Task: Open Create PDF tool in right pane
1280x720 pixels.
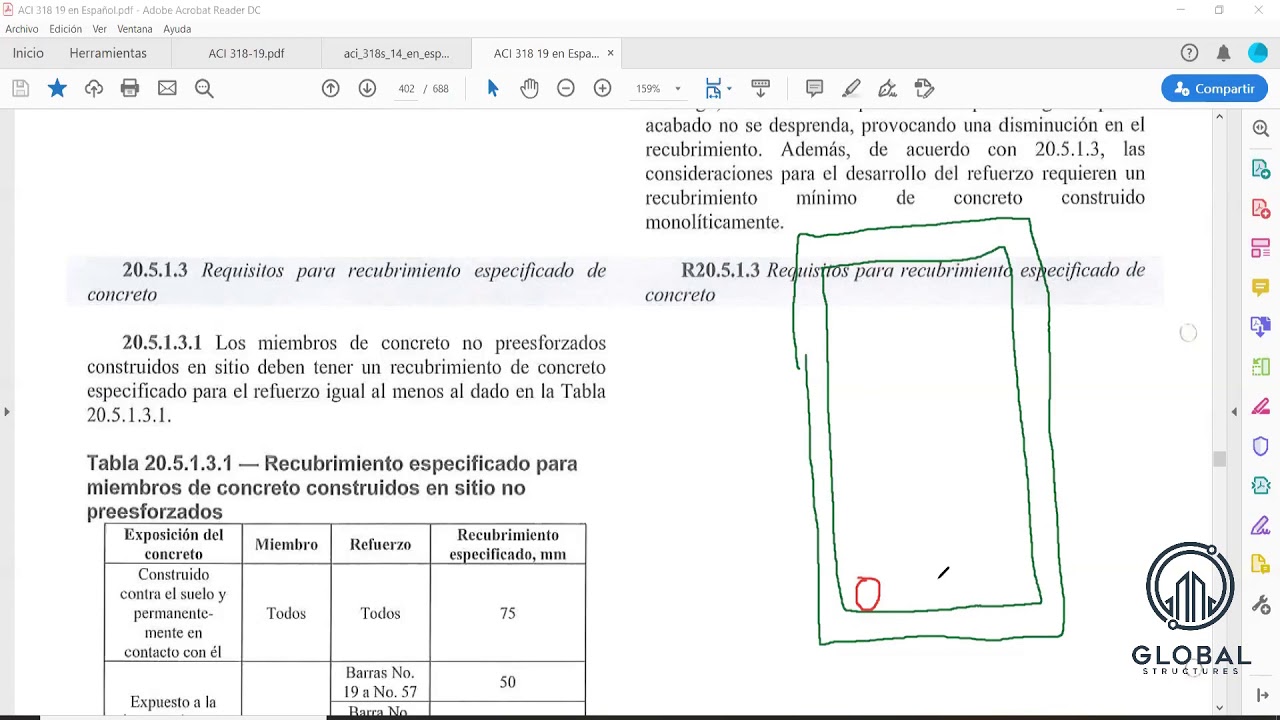Action: 1261,208
